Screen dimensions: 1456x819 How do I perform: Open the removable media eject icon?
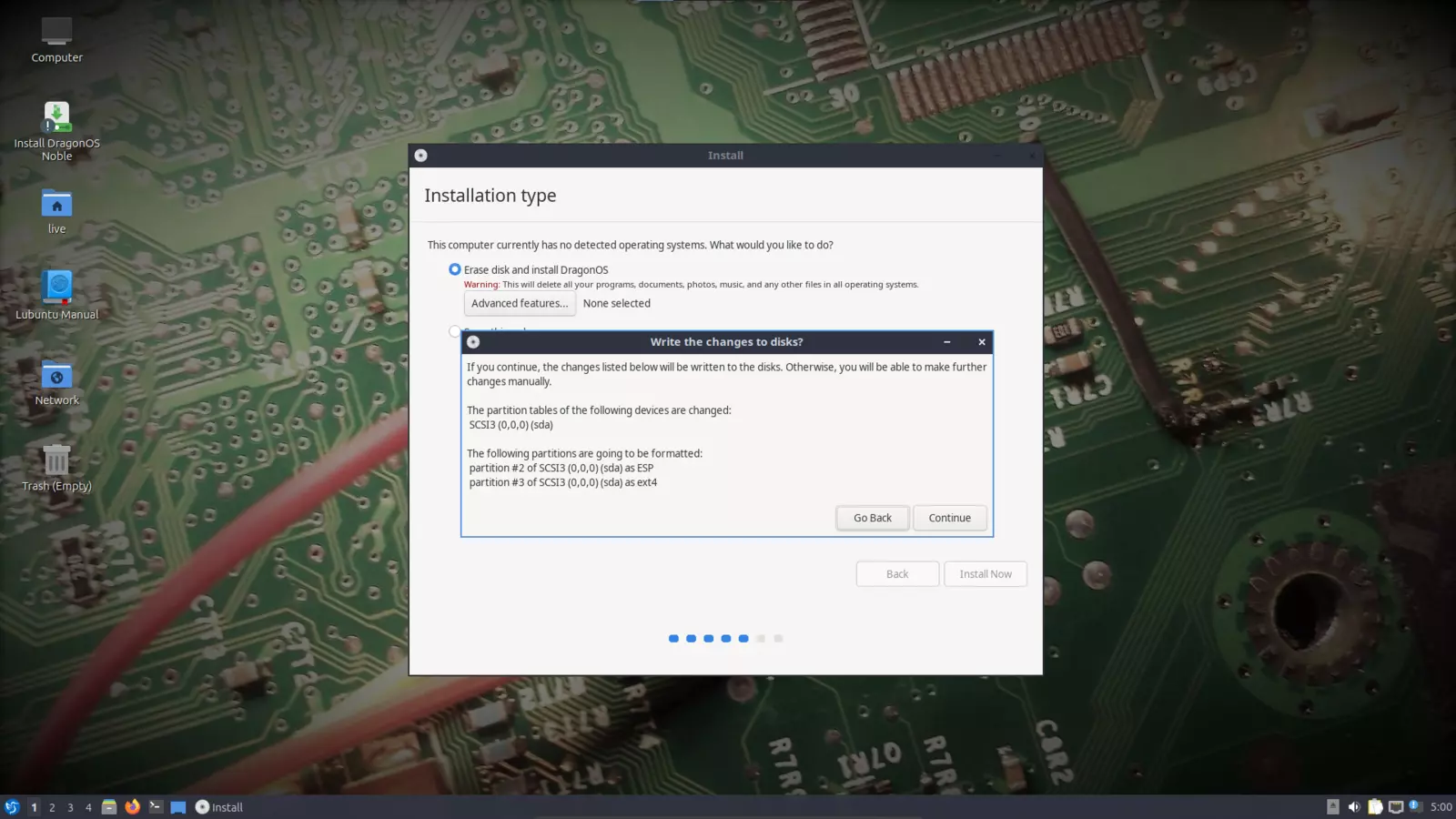pos(1333,807)
